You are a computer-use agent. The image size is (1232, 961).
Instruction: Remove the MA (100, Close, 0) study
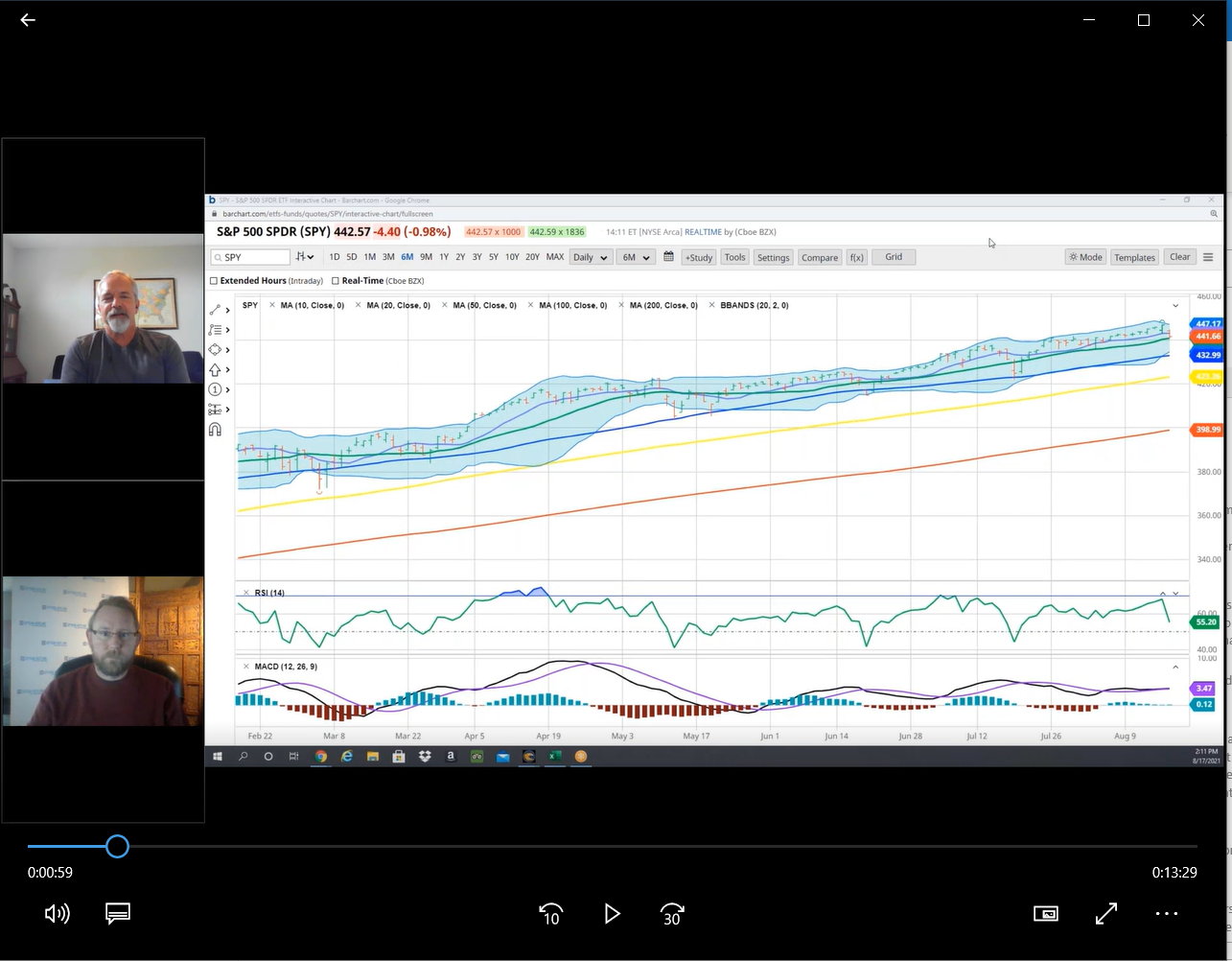click(x=531, y=305)
